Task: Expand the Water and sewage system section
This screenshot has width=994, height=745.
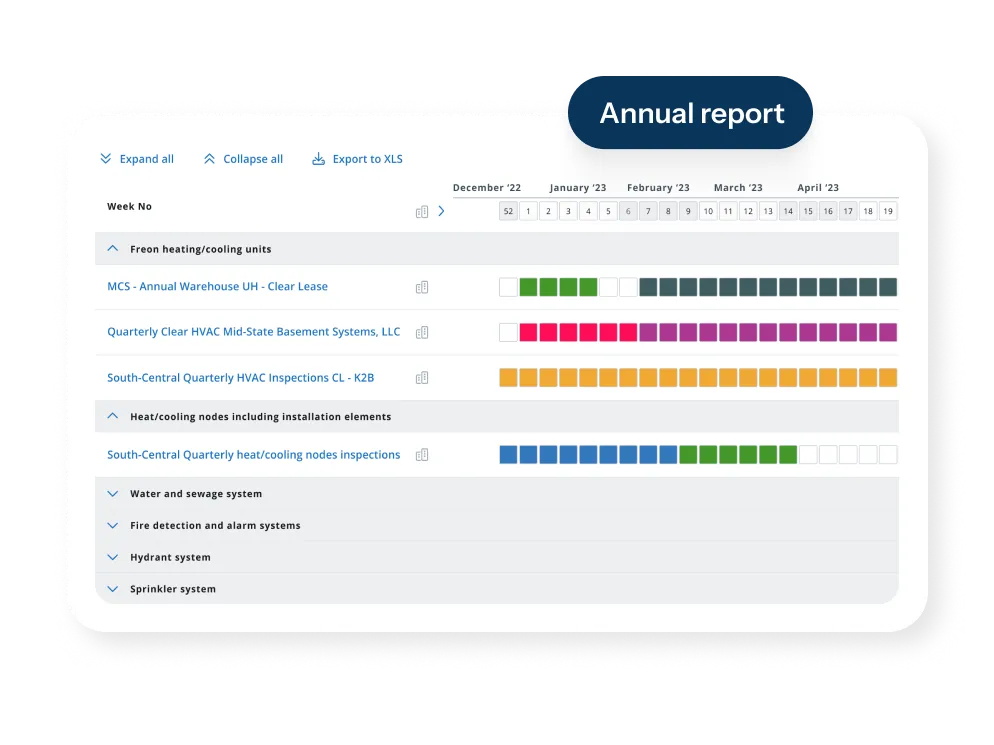Action: [x=113, y=493]
